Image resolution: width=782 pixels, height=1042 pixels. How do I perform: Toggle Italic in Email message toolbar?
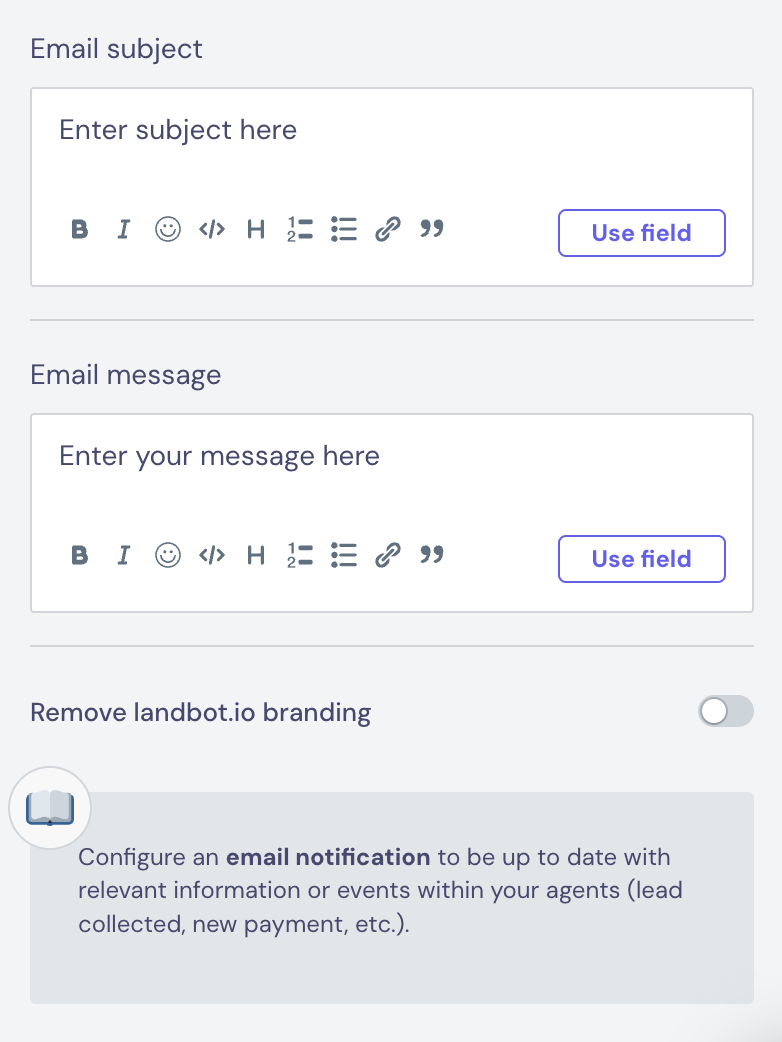tap(124, 555)
